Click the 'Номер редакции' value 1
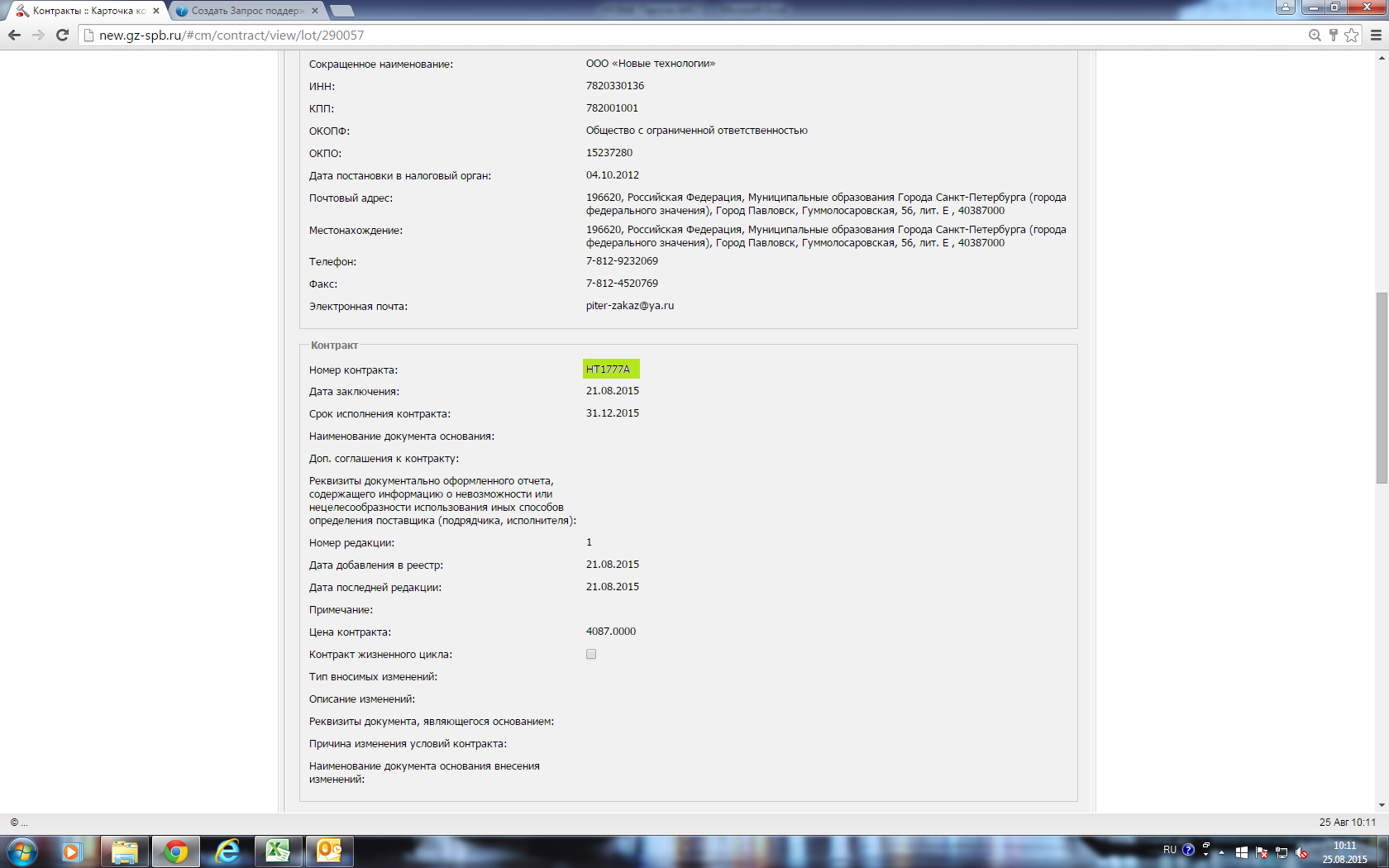The image size is (1389, 868). click(x=589, y=542)
